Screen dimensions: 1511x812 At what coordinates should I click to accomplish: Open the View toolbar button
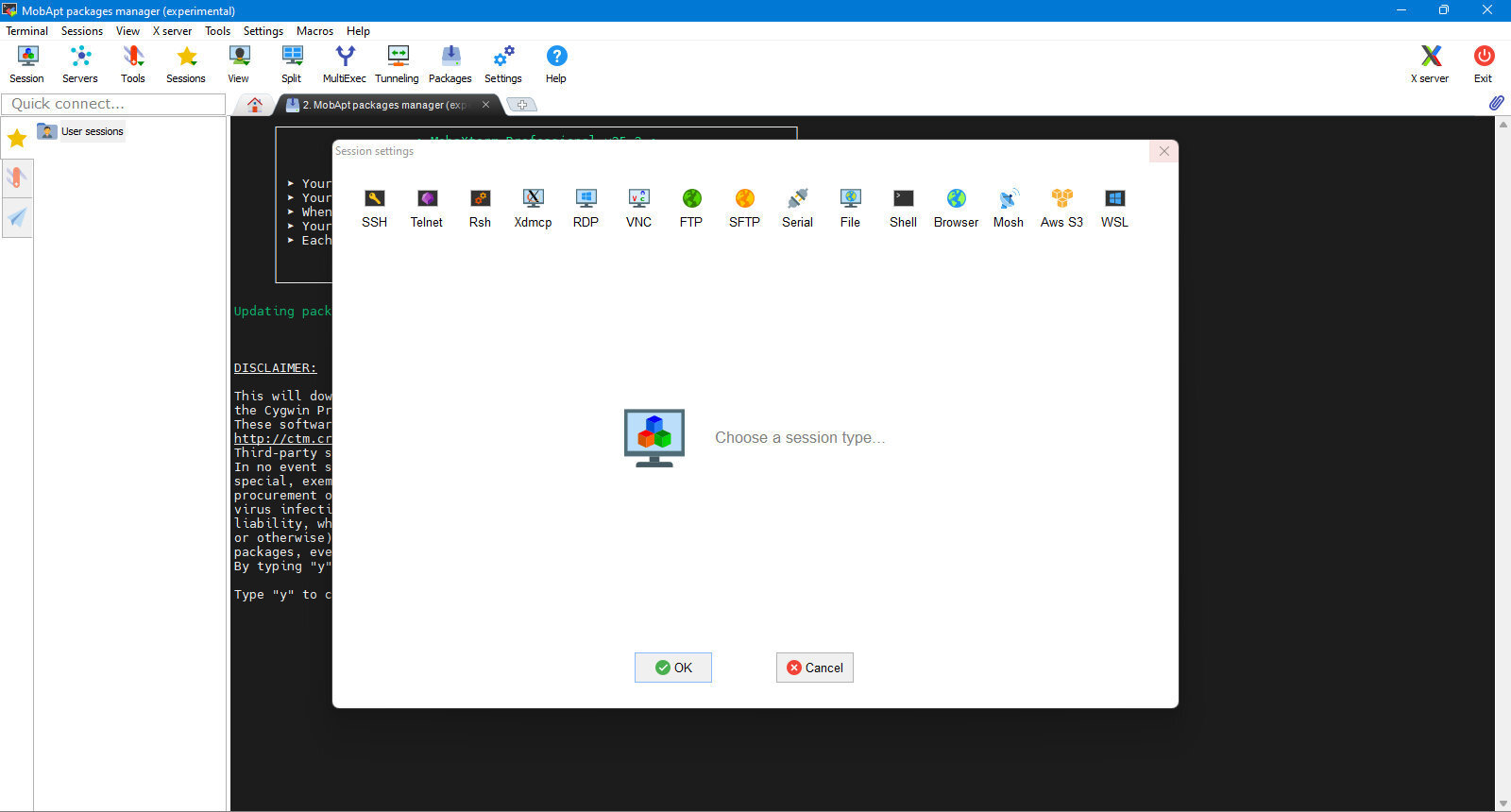239,65
